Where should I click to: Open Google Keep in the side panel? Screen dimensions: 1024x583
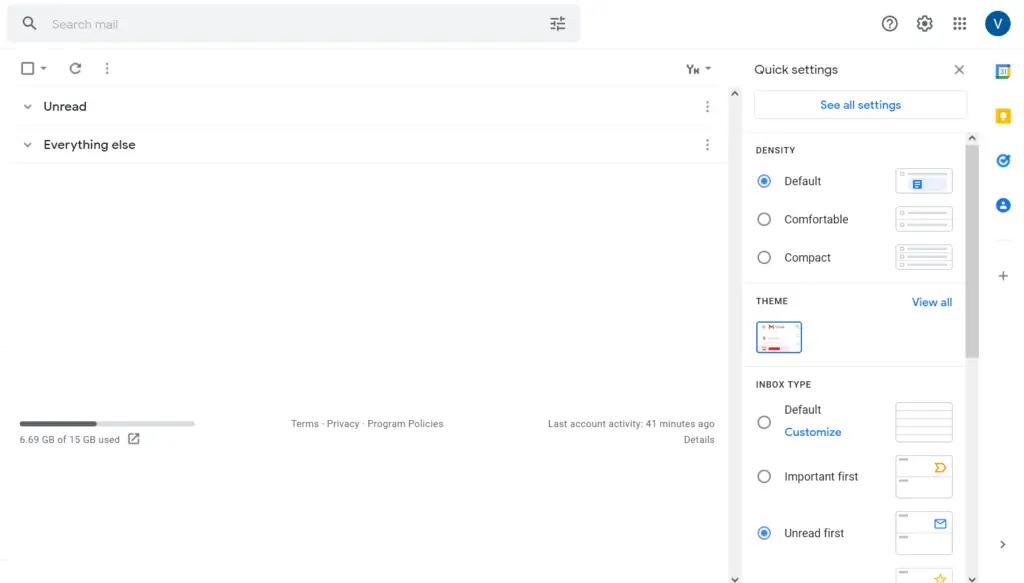1003,116
